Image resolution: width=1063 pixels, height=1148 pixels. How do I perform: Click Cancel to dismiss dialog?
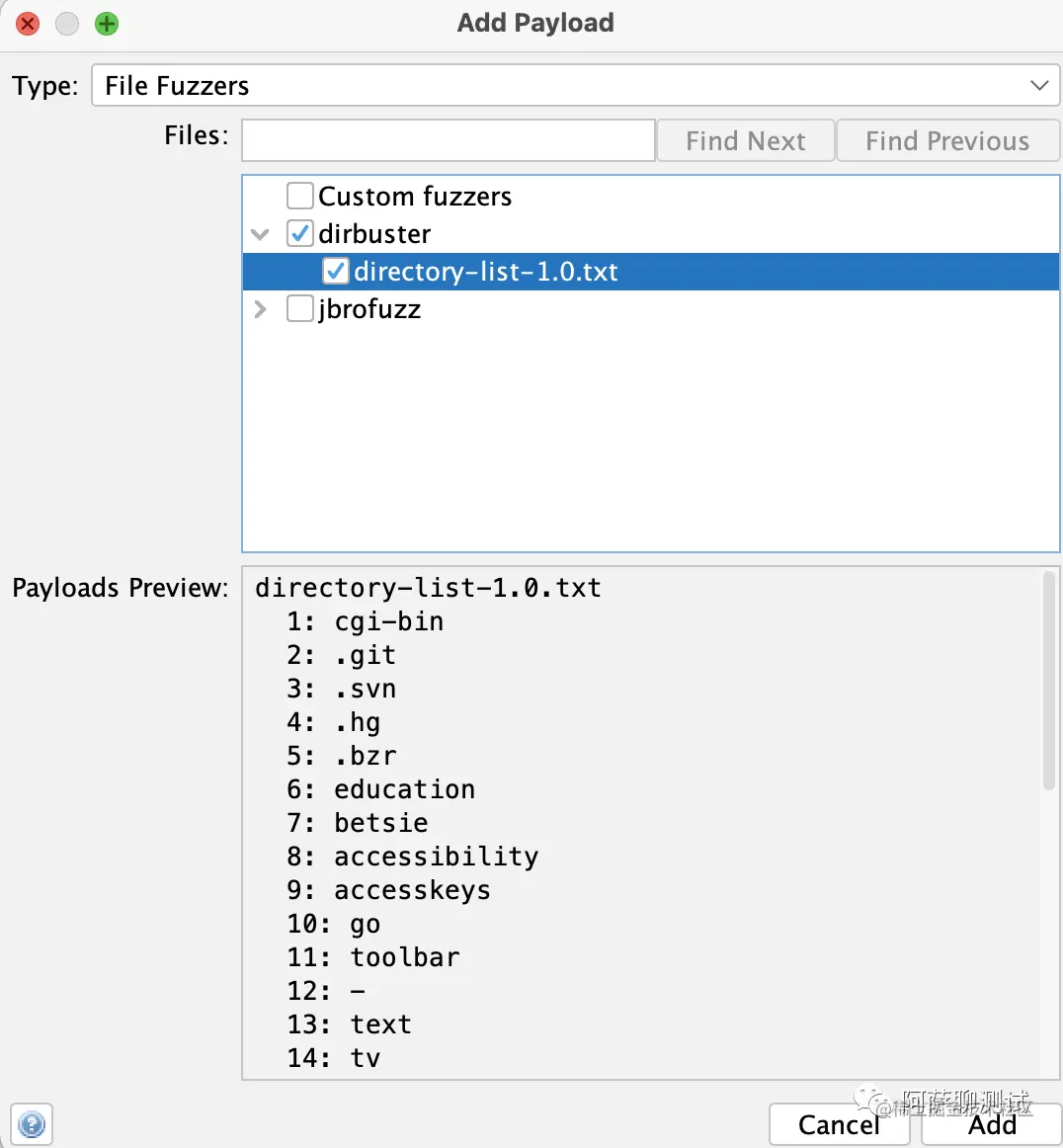pos(839,1124)
